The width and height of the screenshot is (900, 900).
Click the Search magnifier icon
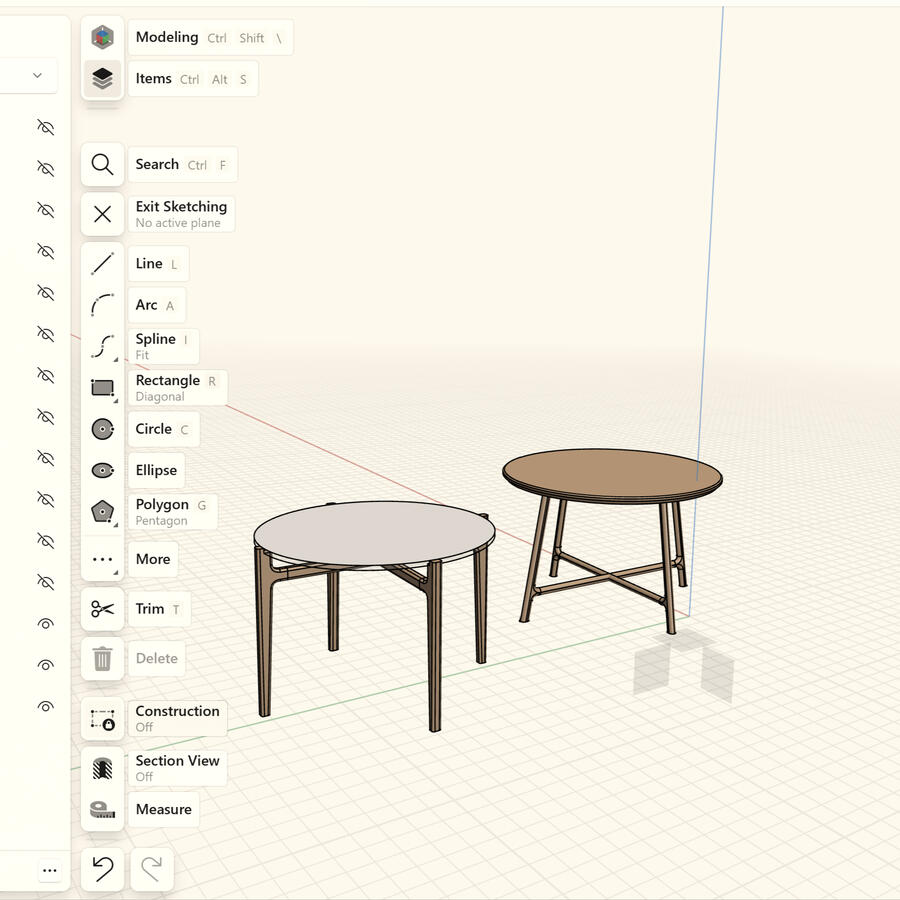[102, 164]
